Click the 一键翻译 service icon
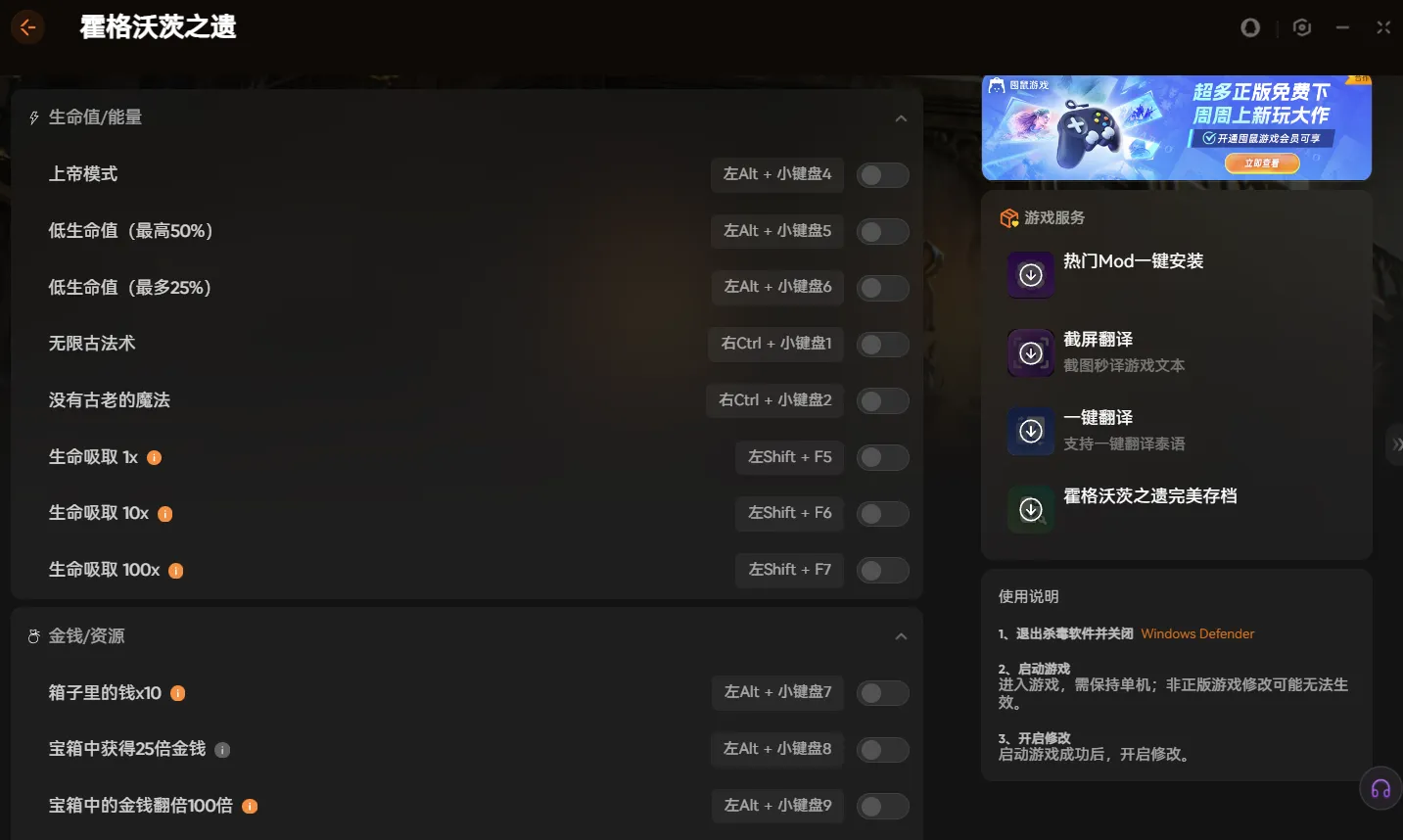The height and width of the screenshot is (840, 1403). click(1030, 431)
